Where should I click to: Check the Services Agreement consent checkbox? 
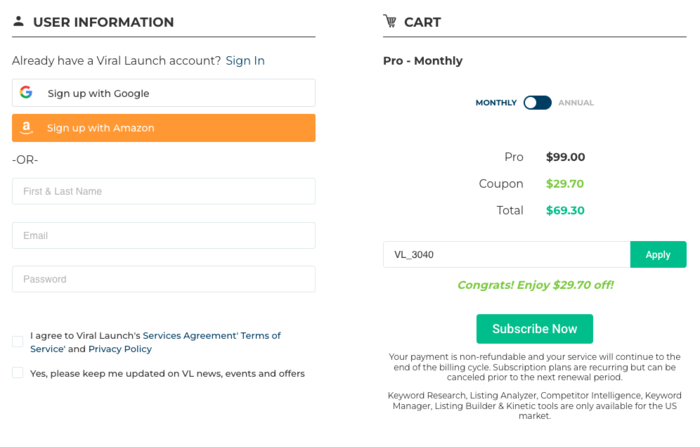pyautogui.click(x=18, y=342)
